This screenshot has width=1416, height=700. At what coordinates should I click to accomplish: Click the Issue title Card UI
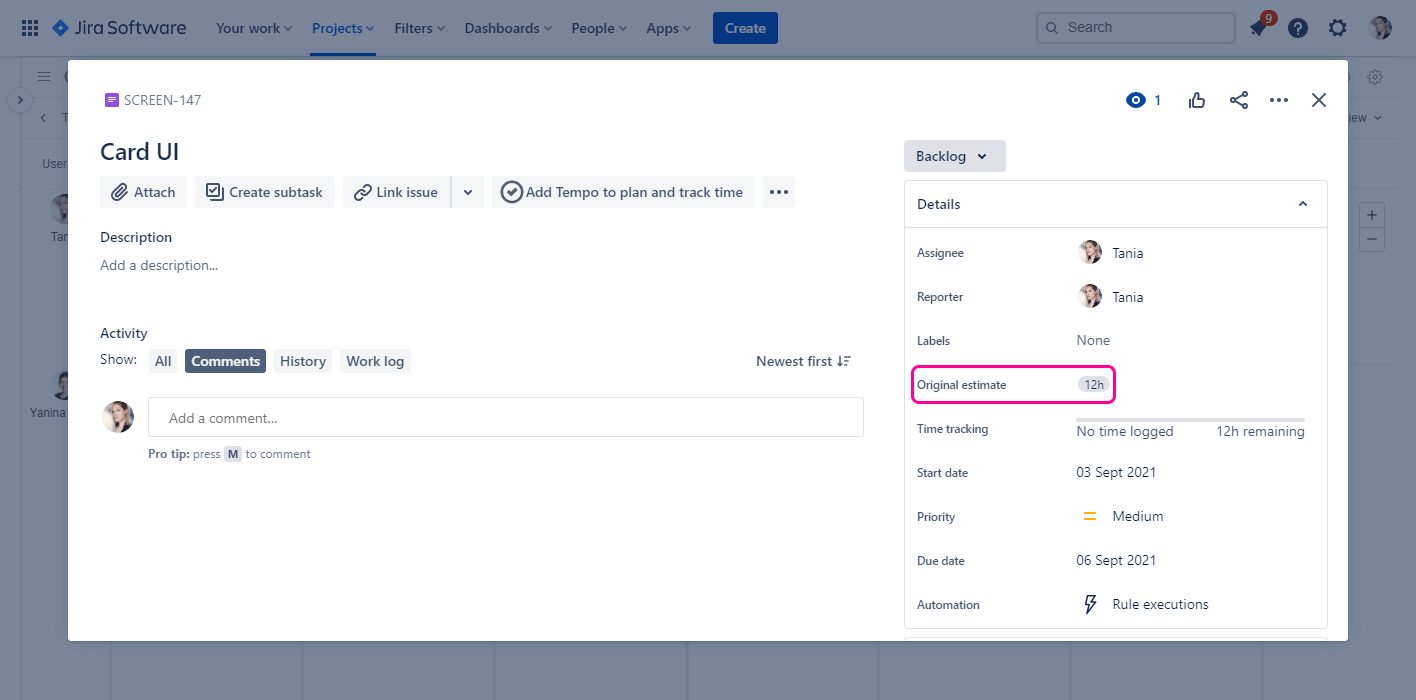click(140, 152)
